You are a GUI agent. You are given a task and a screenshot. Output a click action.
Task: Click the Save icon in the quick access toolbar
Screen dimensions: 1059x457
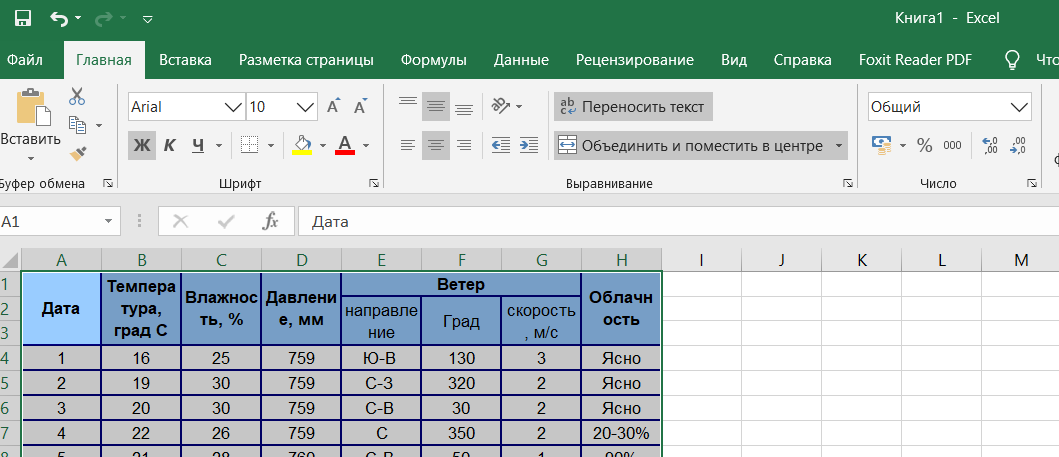22,18
